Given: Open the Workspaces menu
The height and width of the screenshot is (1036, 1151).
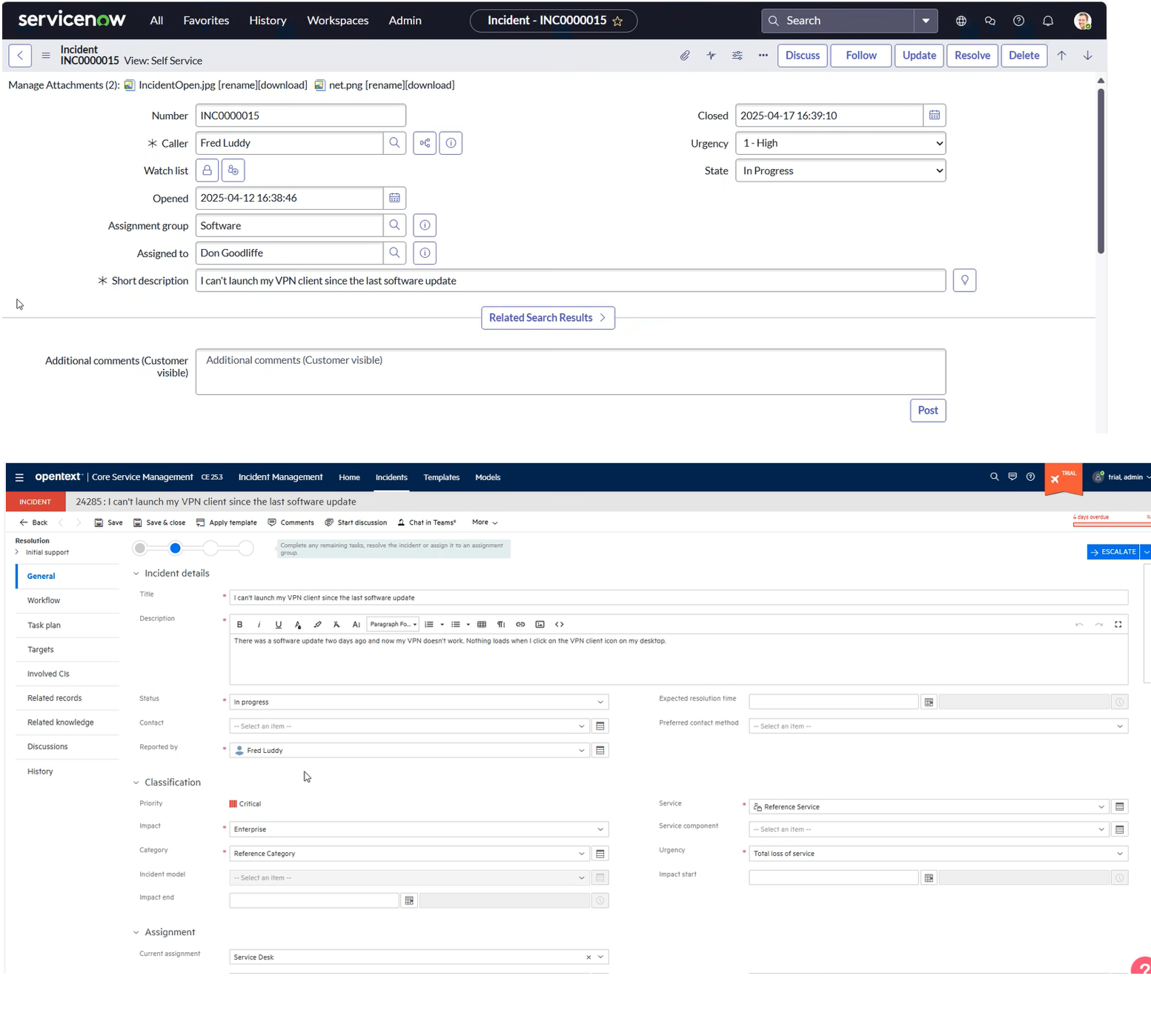Looking at the screenshot, I should click(x=338, y=21).
